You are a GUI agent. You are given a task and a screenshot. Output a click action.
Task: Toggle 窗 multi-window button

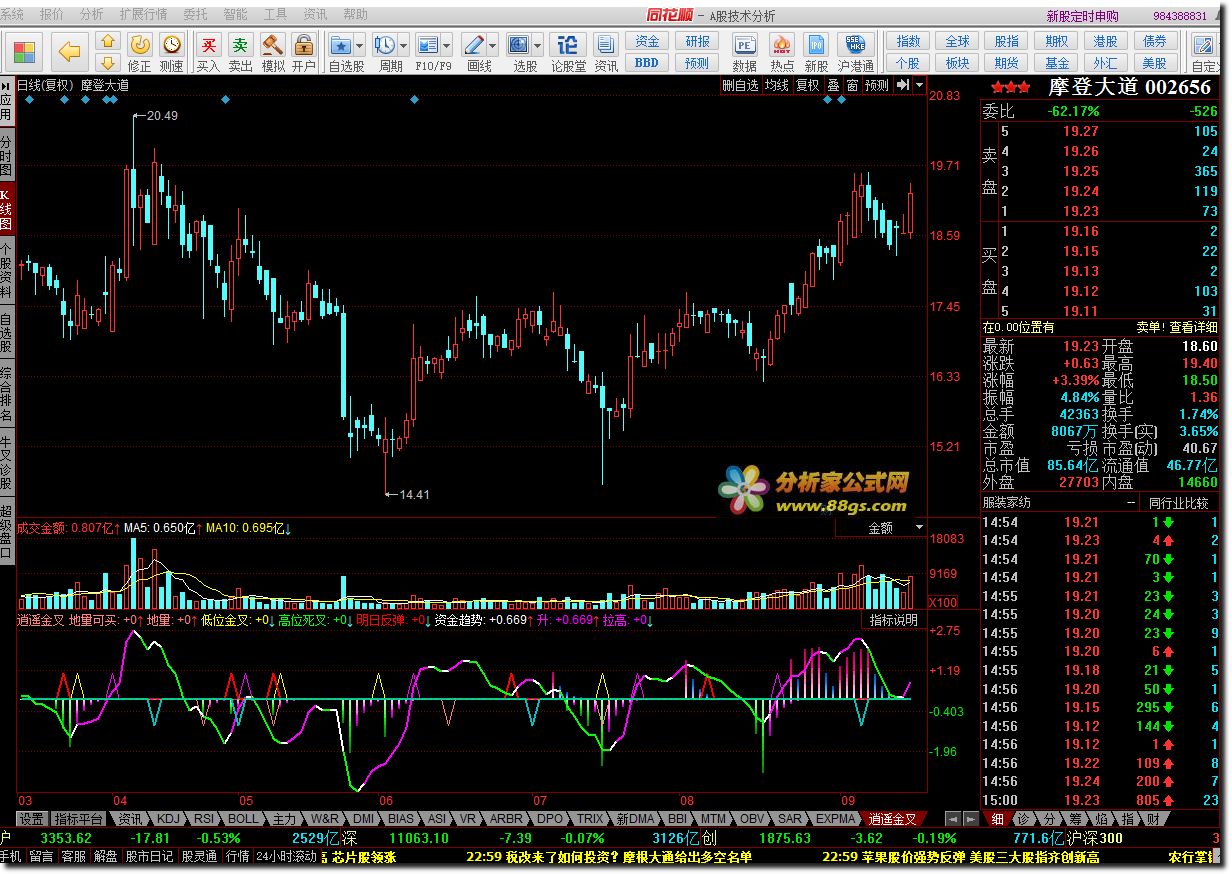pos(852,85)
